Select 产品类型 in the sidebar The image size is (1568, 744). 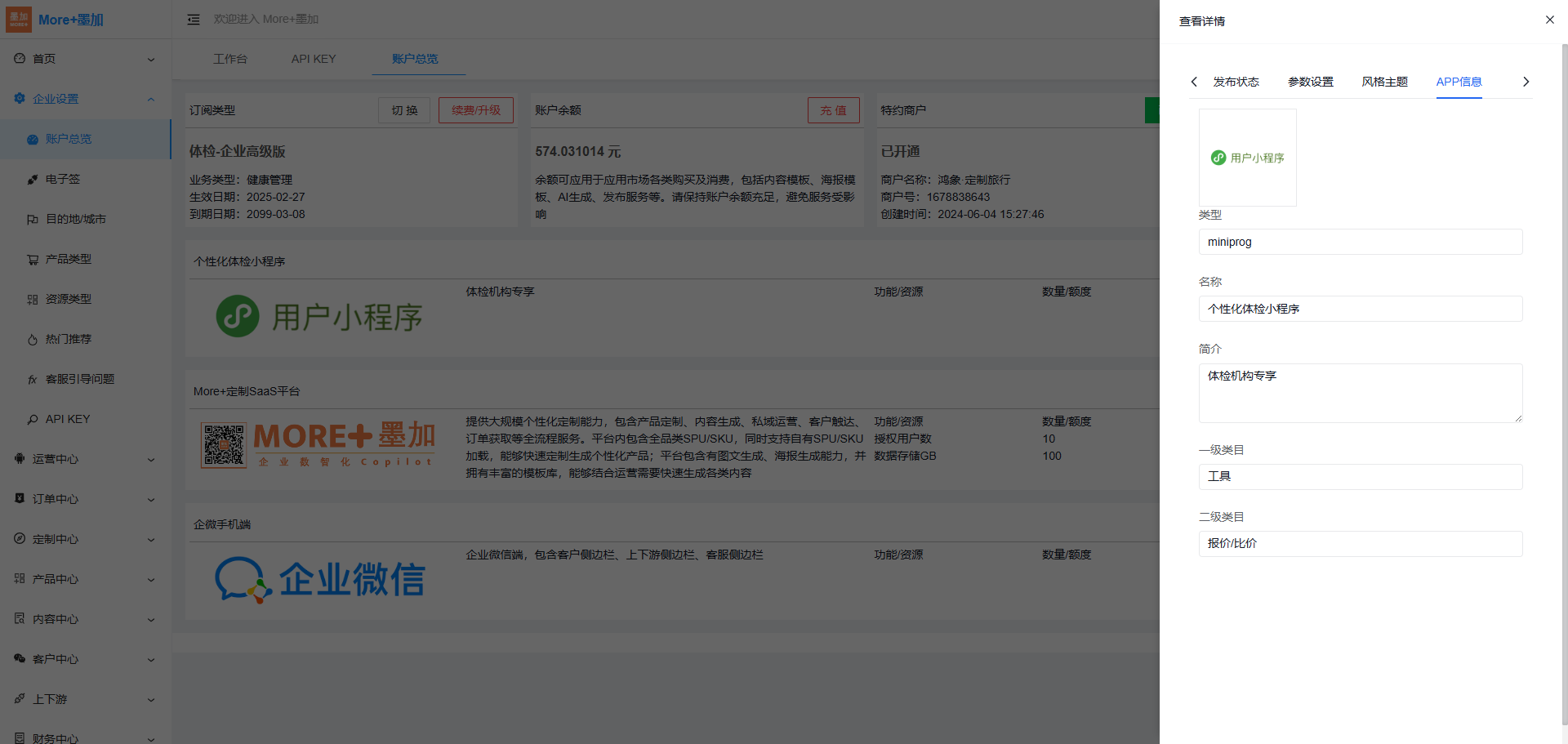(69, 259)
